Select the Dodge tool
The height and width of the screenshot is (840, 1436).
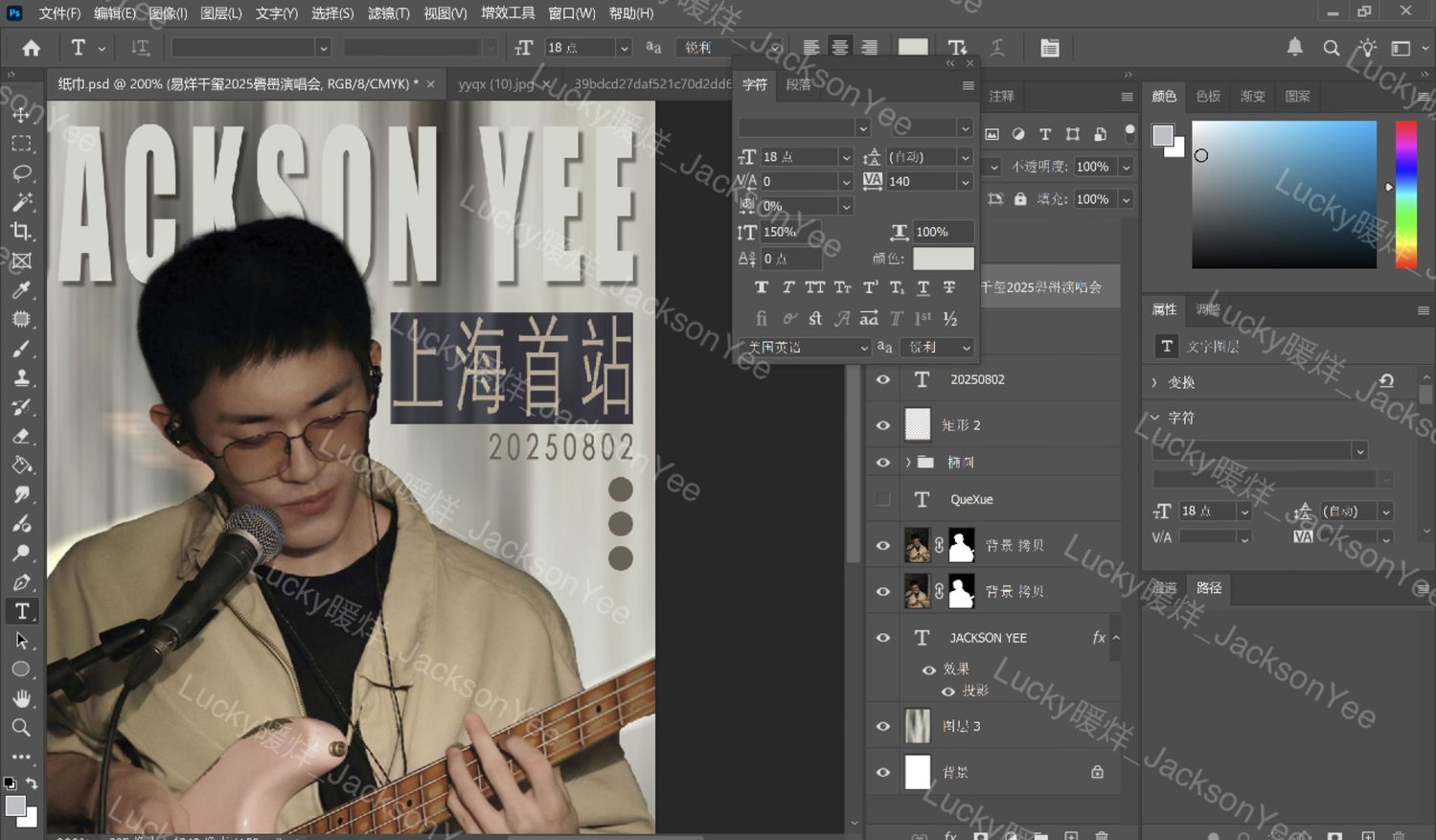tap(21, 553)
